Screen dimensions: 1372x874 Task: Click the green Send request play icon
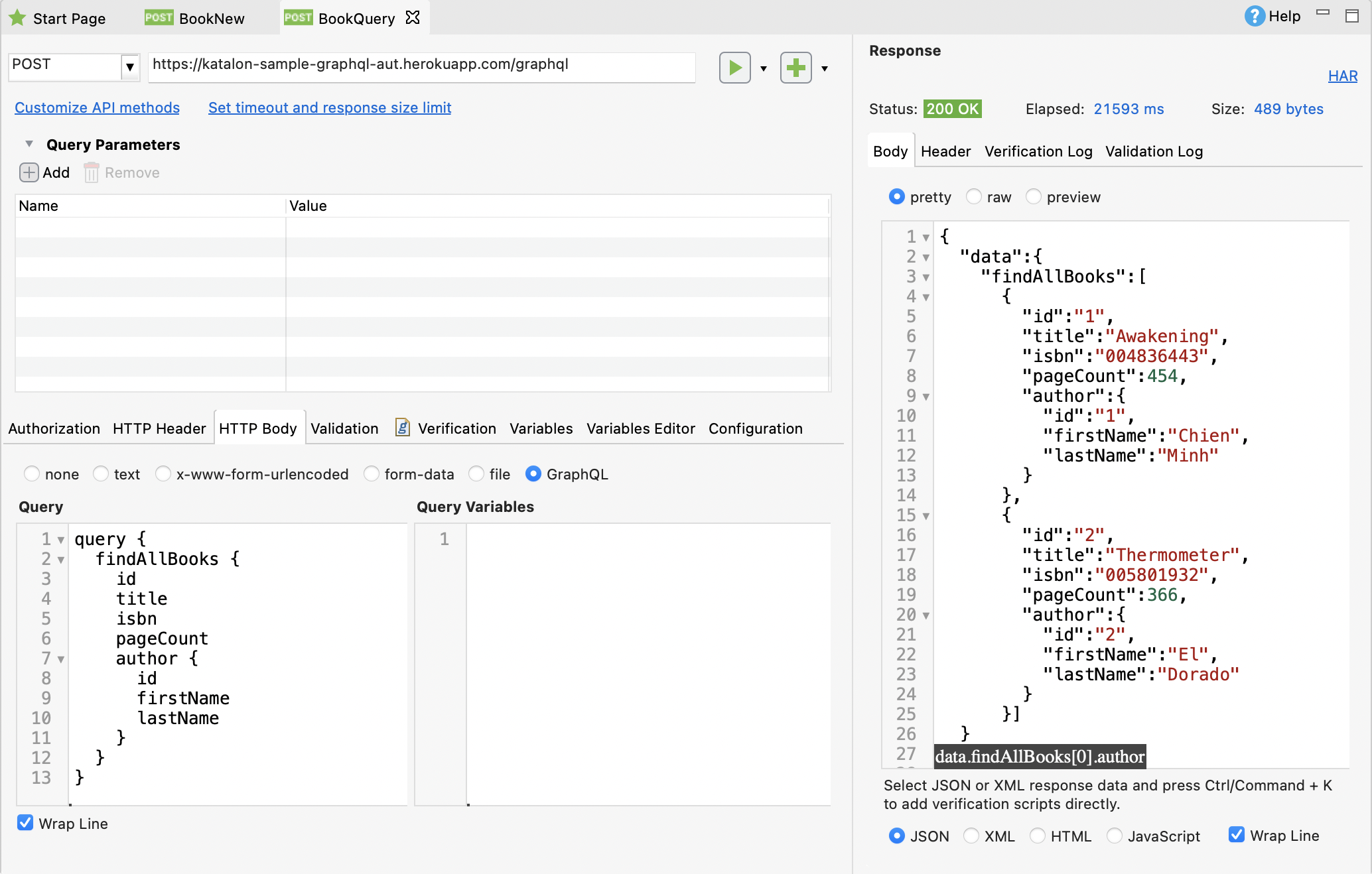point(734,68)
